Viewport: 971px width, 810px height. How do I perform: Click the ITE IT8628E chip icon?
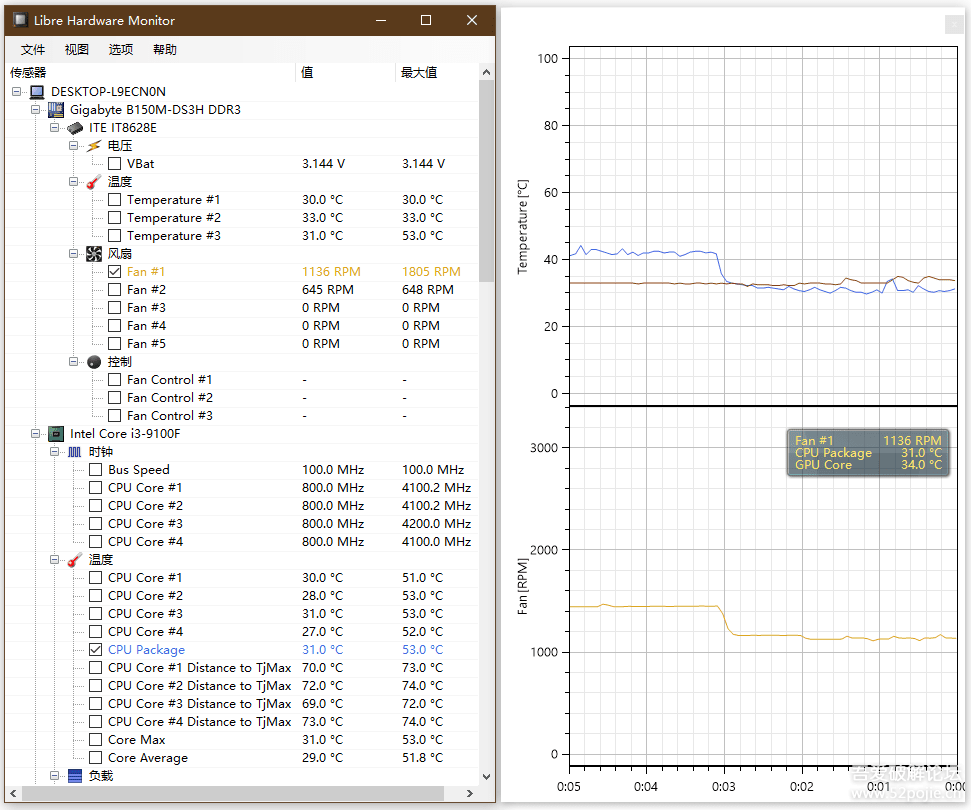coord(75,127)
